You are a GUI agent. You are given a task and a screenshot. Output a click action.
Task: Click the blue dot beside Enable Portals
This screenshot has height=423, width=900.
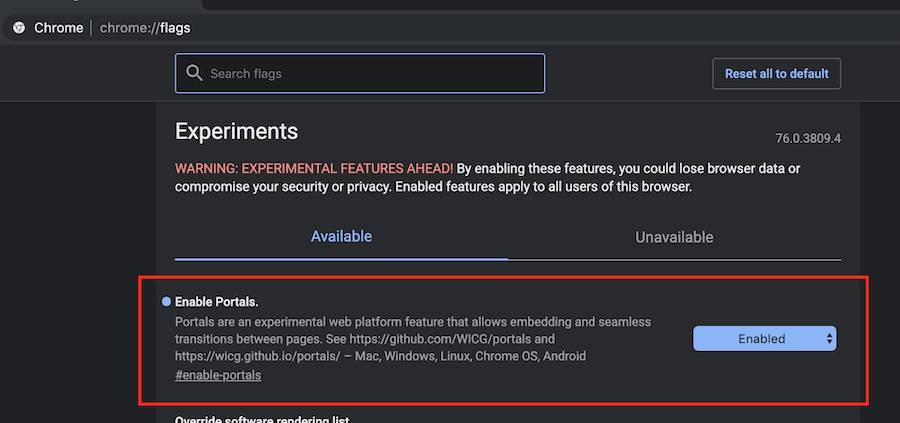click(166, 302)
